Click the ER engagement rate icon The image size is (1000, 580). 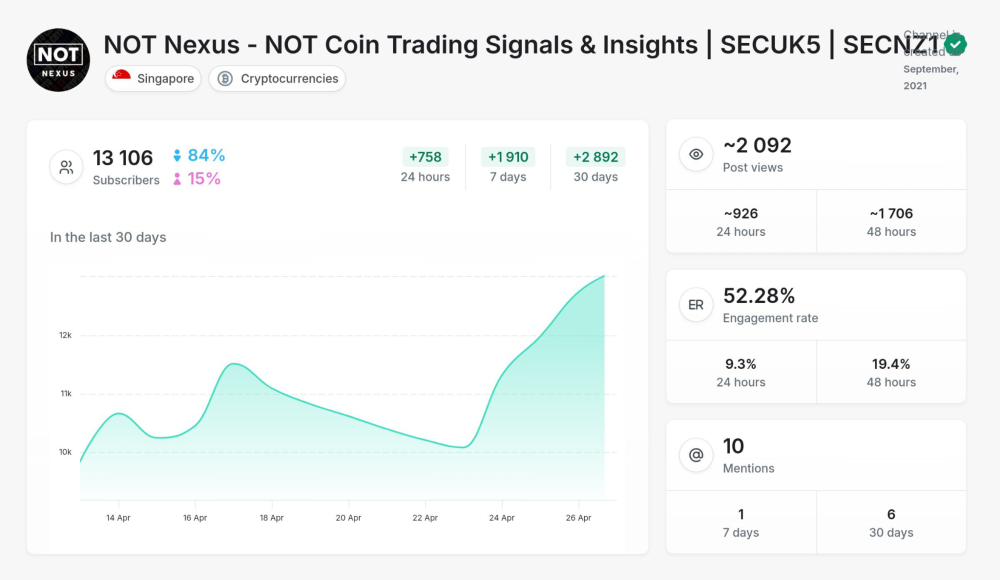(696, 305)
